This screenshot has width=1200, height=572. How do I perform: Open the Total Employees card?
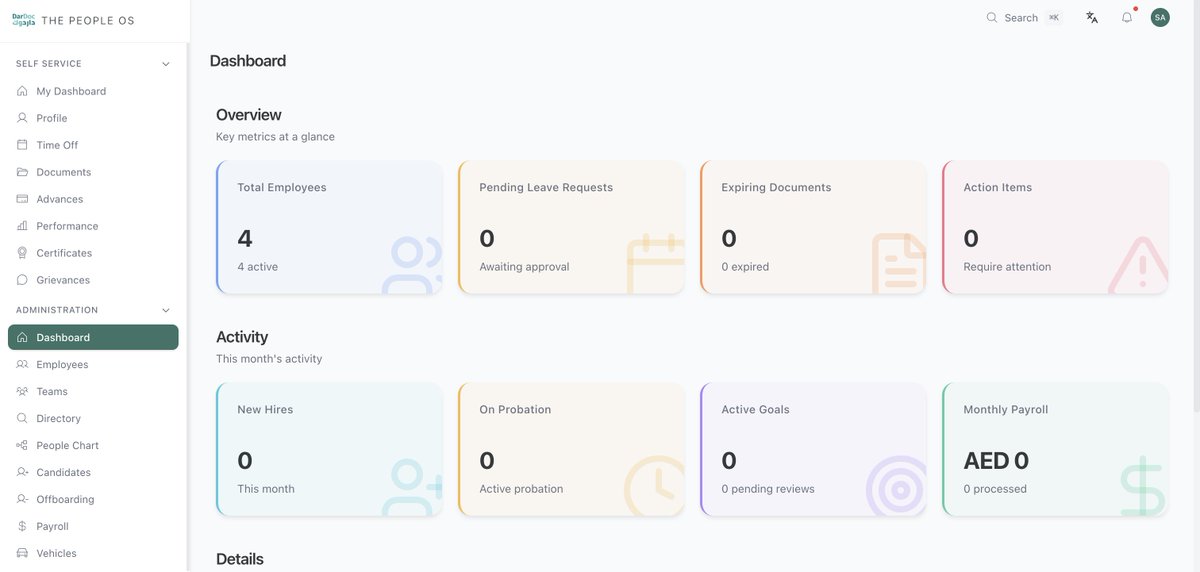tap(329, 227)
